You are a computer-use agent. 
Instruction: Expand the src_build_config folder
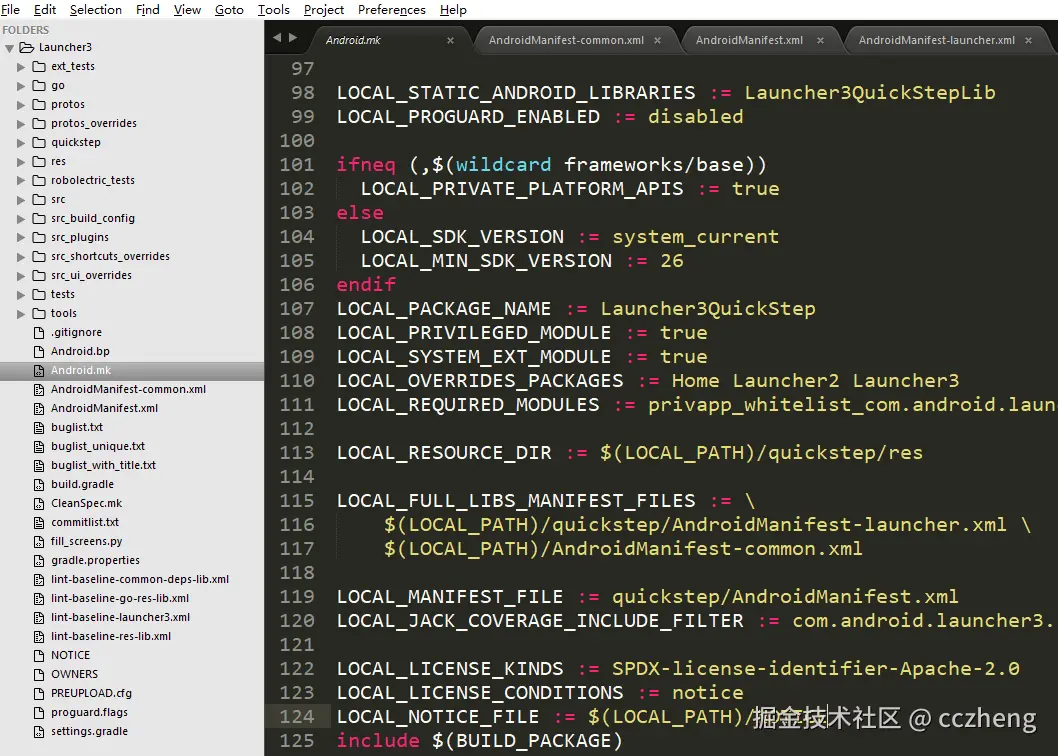tap(21, 219)
